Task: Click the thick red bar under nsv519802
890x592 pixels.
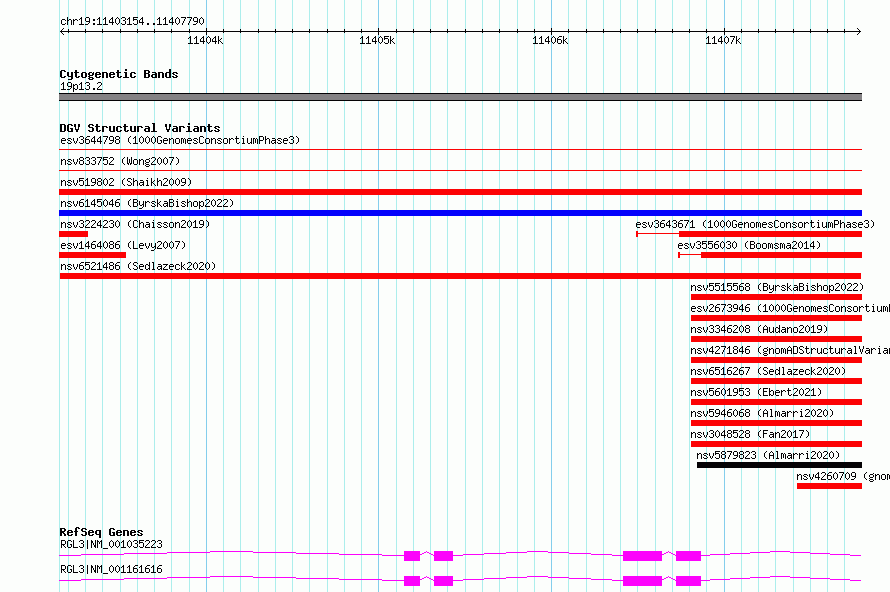Action: click(460, 192)
